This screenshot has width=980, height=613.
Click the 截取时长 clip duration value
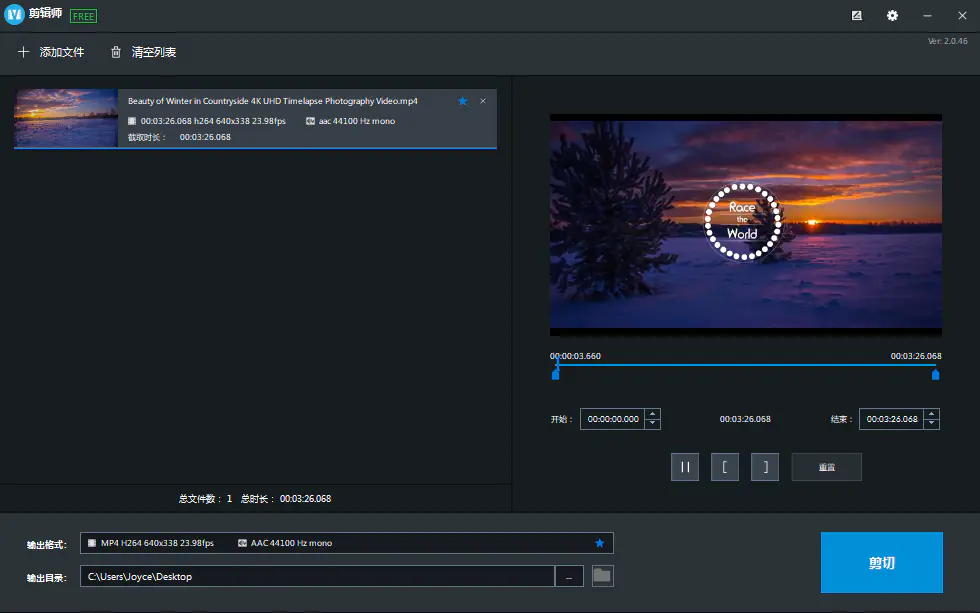pos(205,137)
